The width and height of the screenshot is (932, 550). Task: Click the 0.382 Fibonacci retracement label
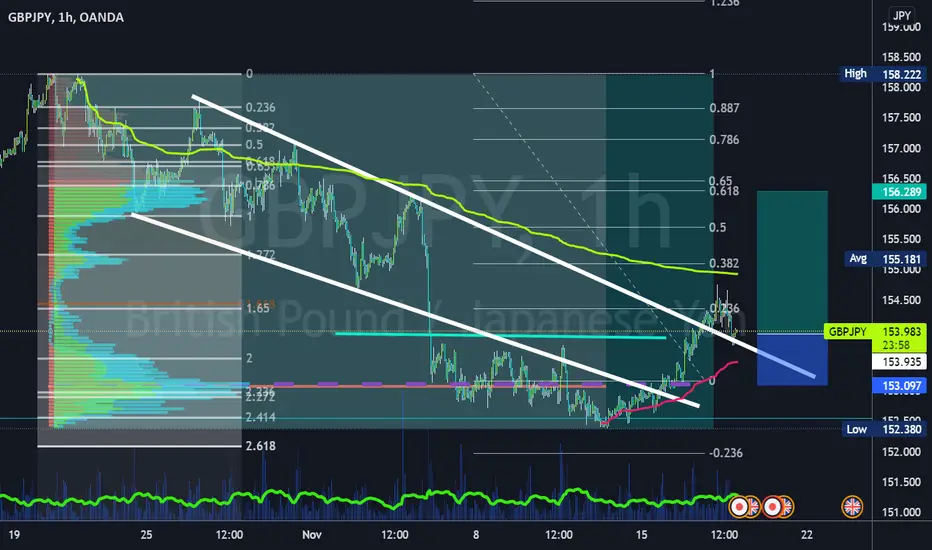point(724,263)
